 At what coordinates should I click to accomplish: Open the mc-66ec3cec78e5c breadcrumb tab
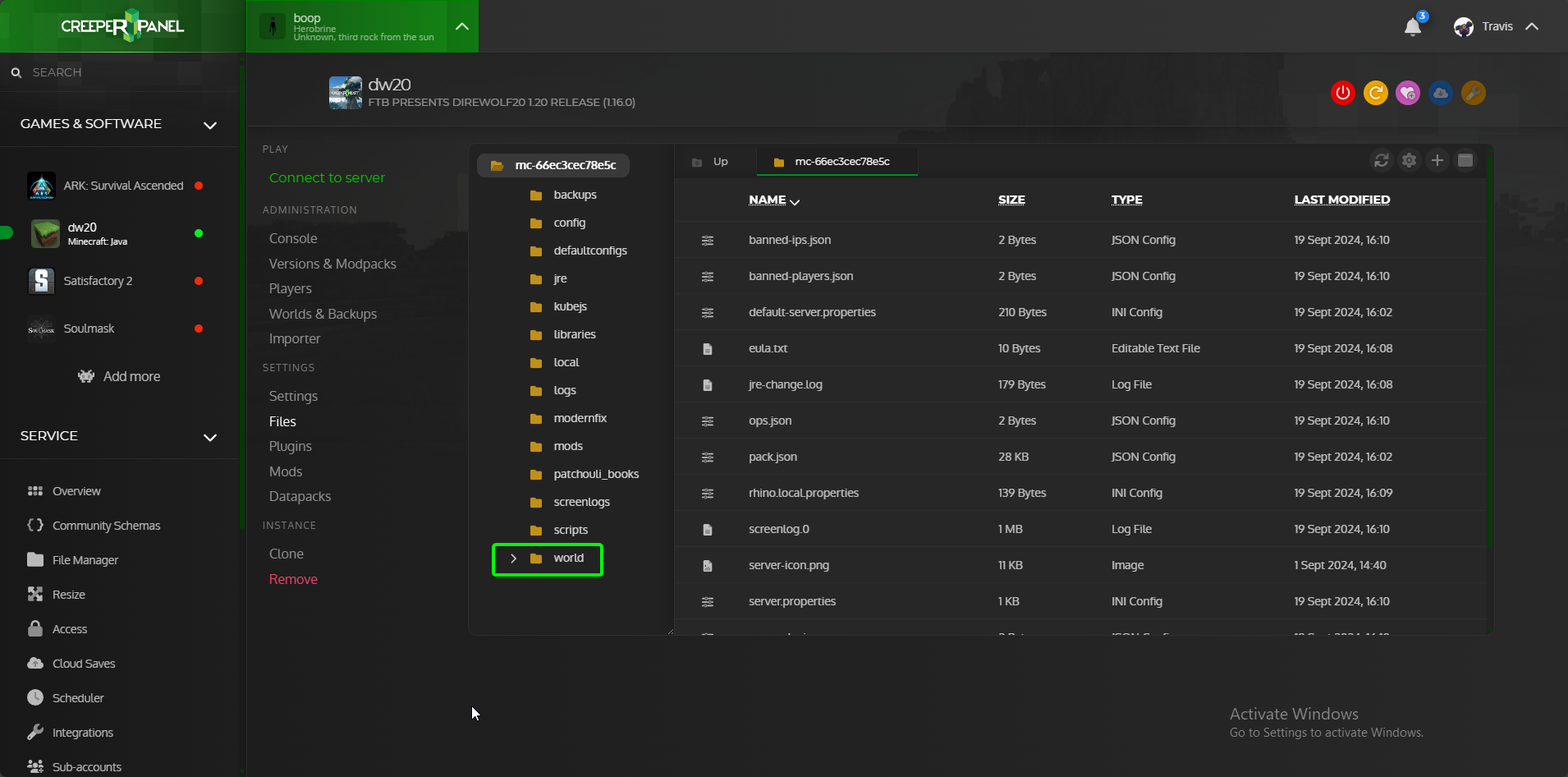pos(837,162)
